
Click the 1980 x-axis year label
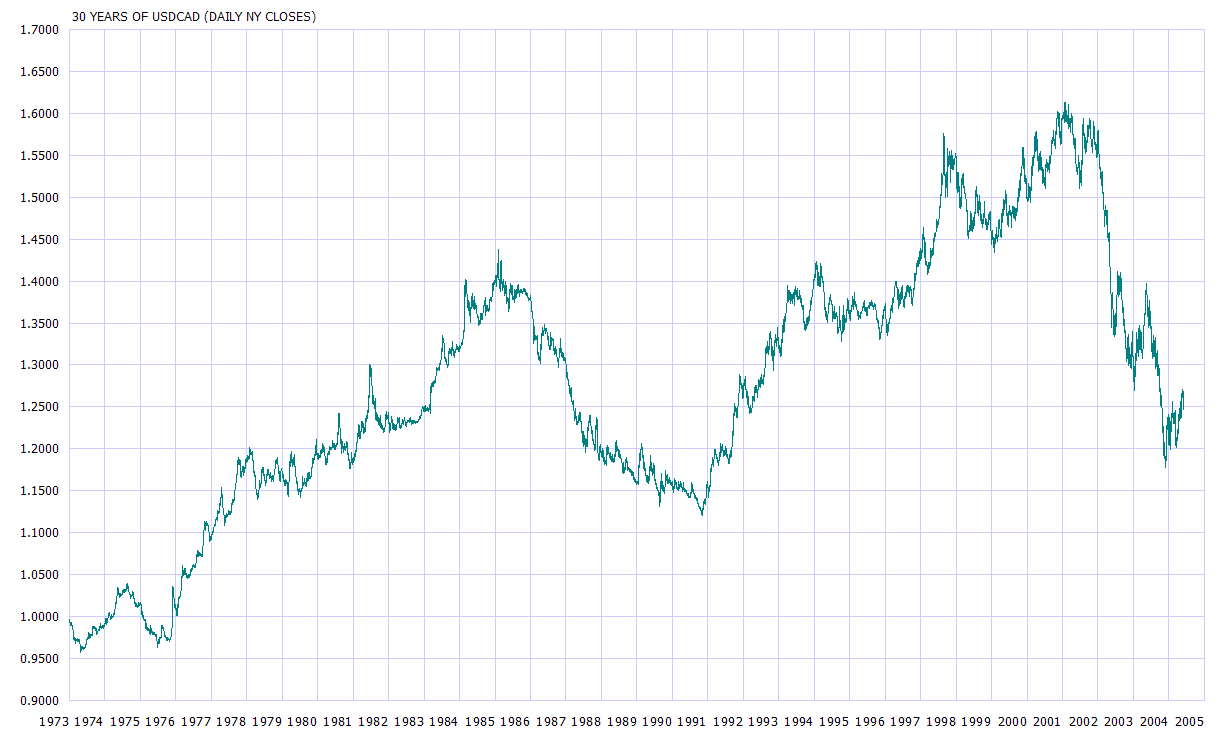303,722
